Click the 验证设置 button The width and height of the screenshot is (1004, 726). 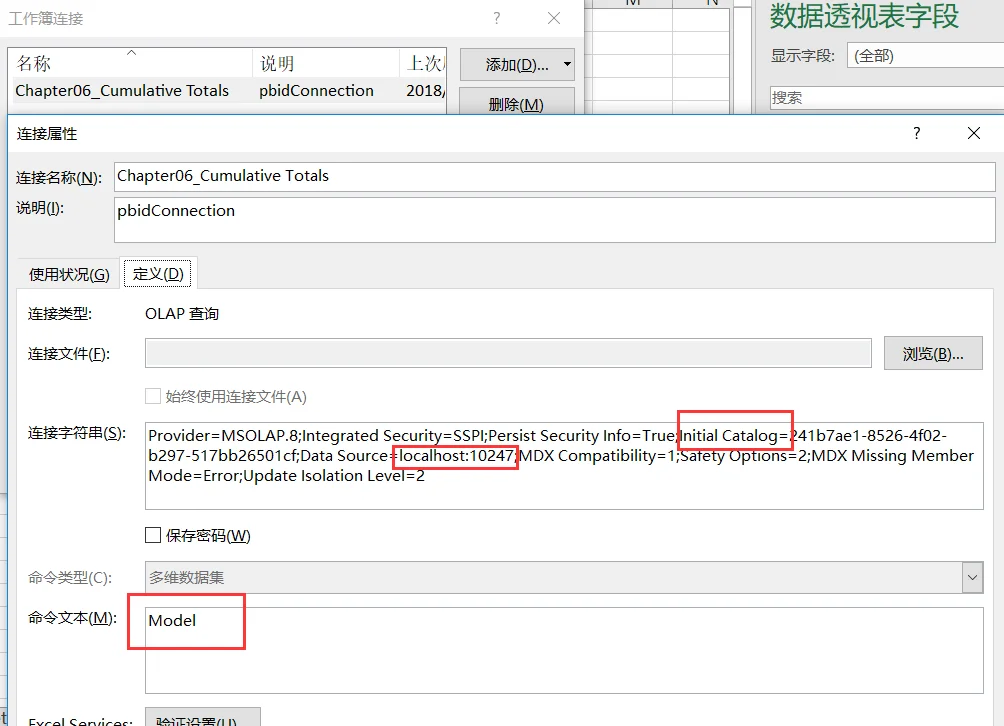pos(202,718)
